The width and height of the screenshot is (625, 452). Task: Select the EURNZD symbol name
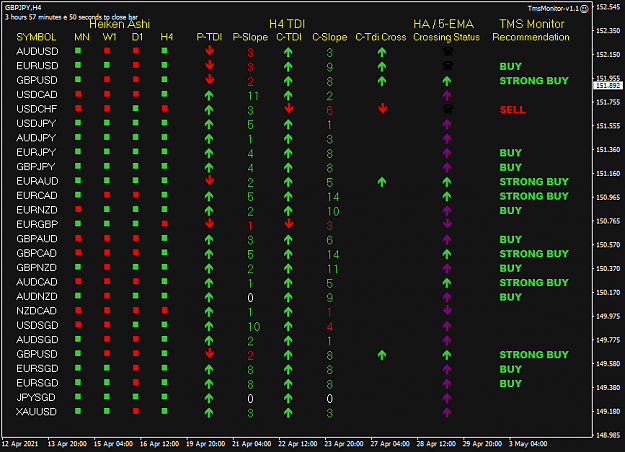pyautogui.click(x=37, y=210)
